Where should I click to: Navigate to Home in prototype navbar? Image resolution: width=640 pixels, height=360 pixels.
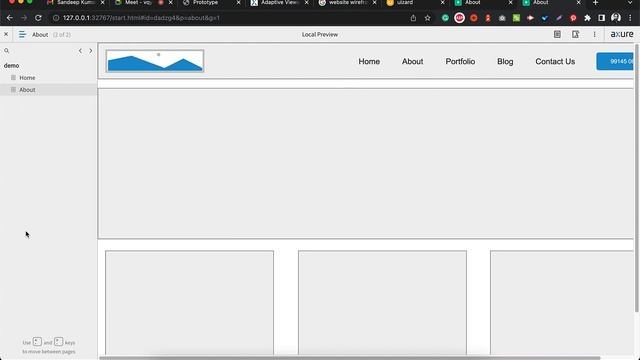pyautogui.click(x=369, y=61)
